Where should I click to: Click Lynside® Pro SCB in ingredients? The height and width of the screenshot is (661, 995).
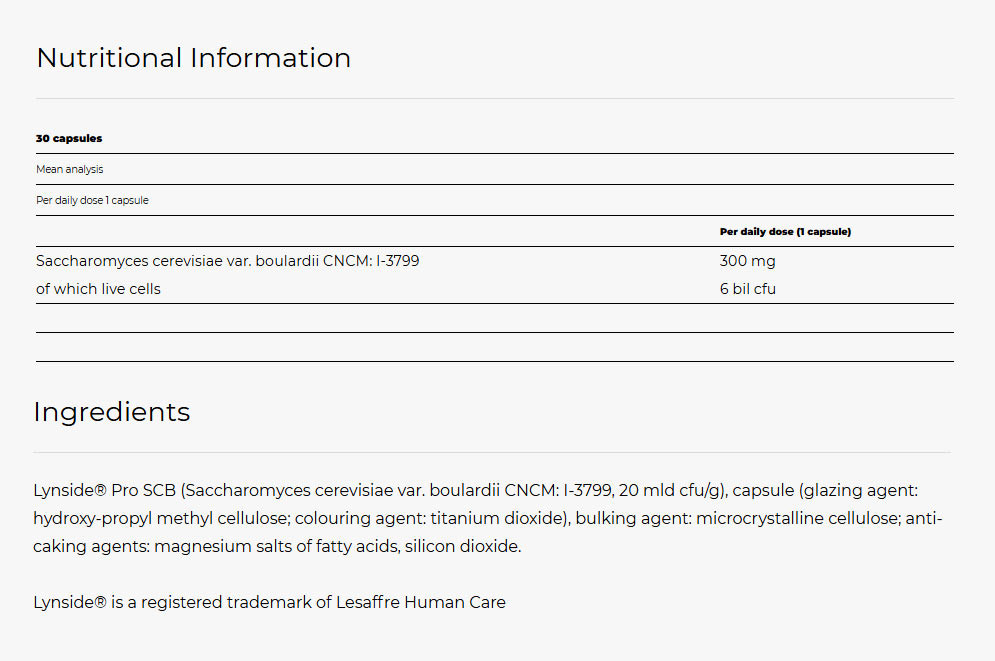(104, 490)
